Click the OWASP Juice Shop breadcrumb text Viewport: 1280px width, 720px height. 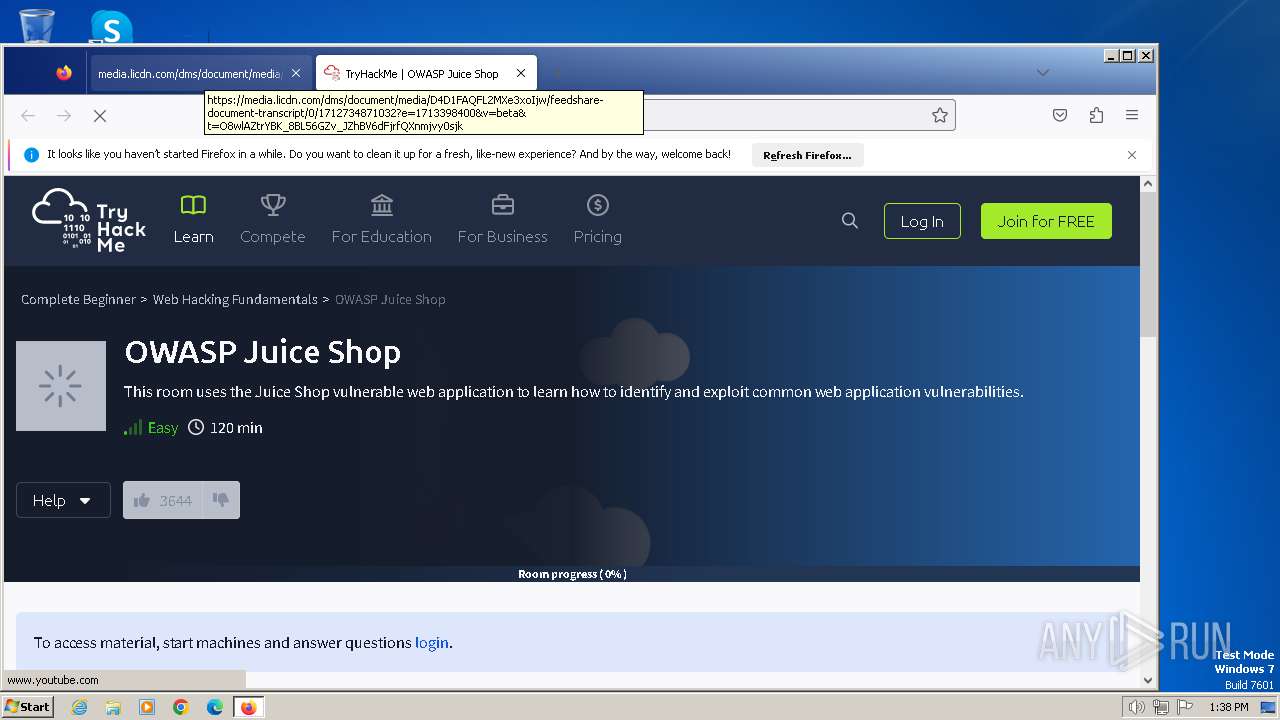[390, 299]
